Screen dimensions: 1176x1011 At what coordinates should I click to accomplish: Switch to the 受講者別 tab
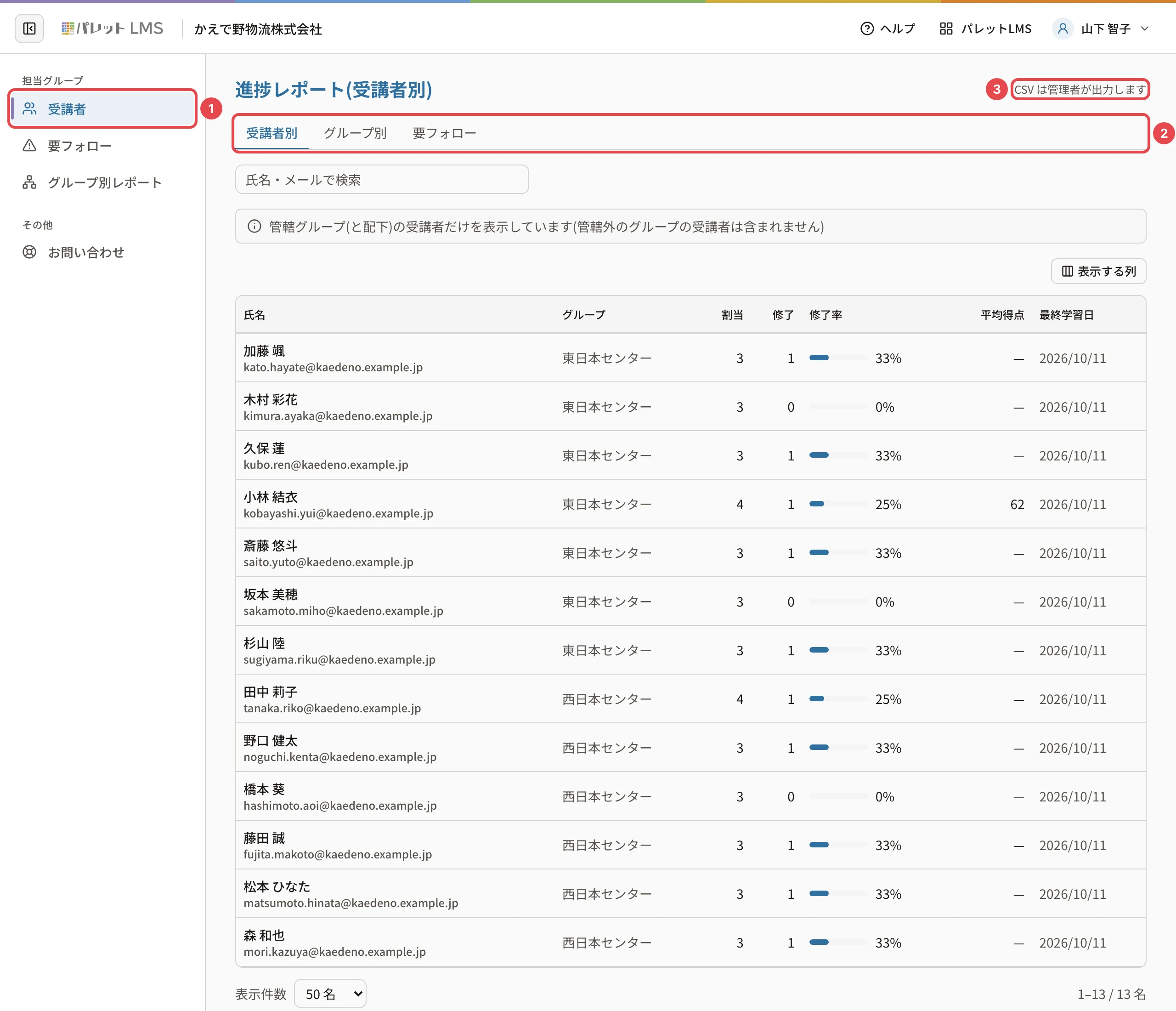click(272, 133)
